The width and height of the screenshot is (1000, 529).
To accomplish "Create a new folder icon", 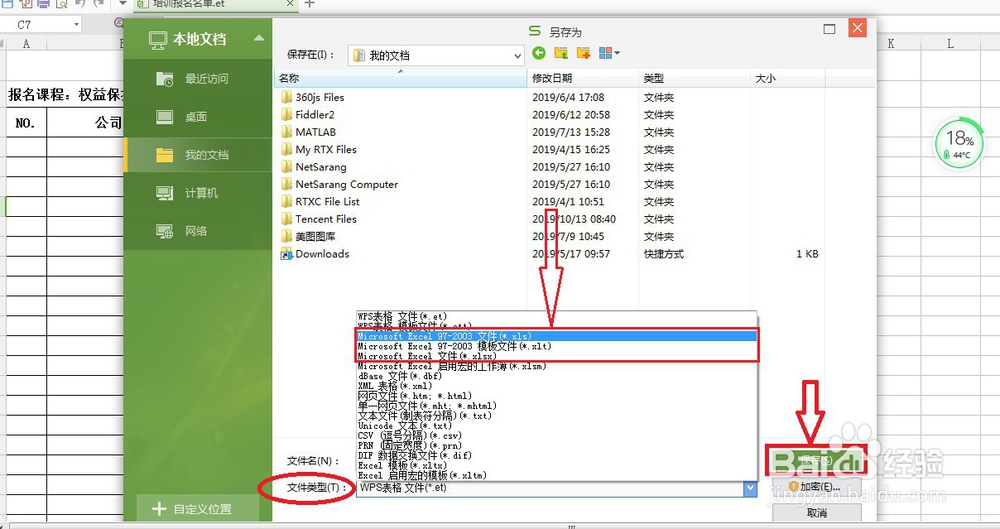I will coord(583,53).
